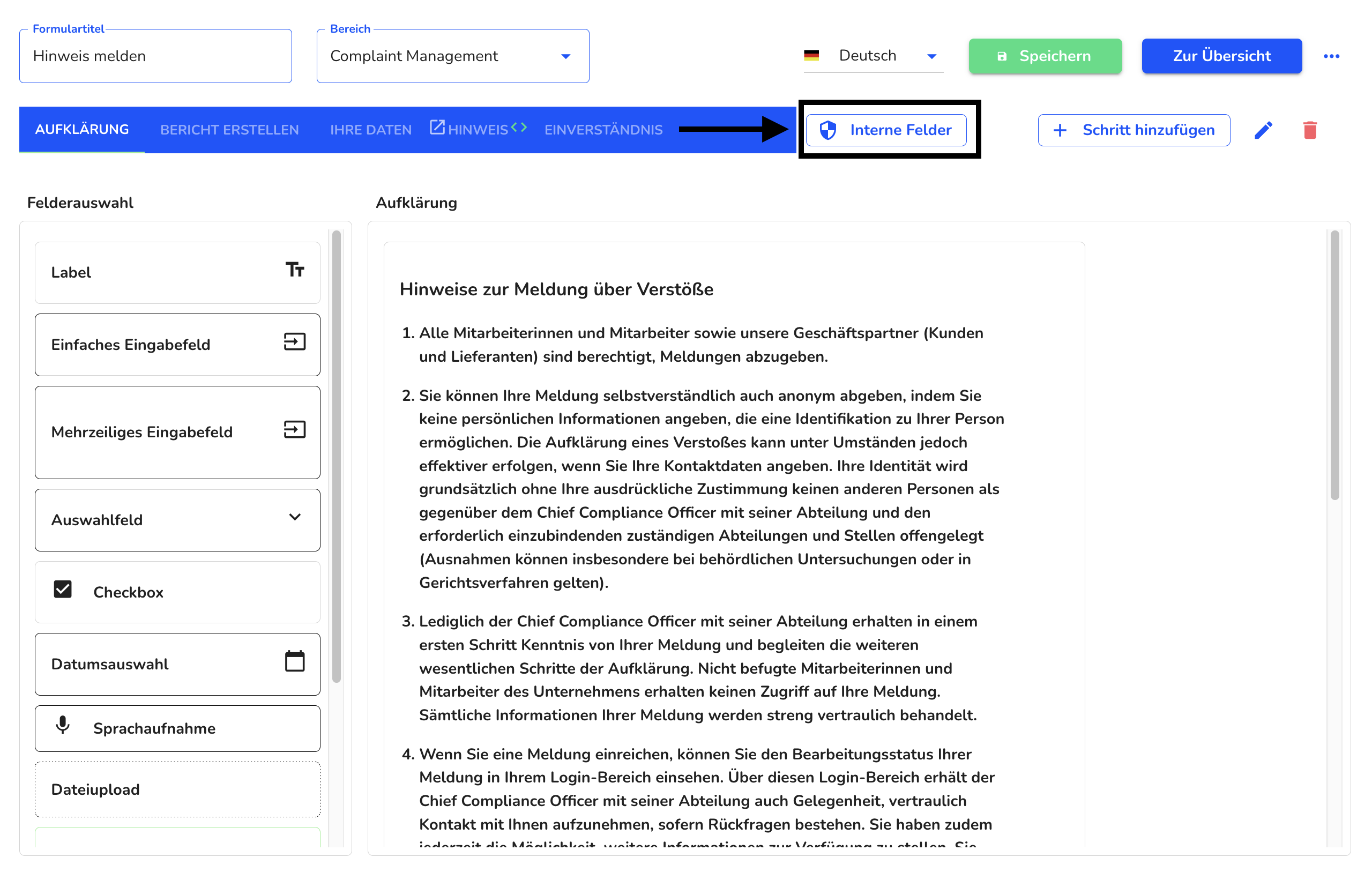Viewport: 1372px width, 880px height.
Task: Click the German flag icon
Action: click(811, 55)
